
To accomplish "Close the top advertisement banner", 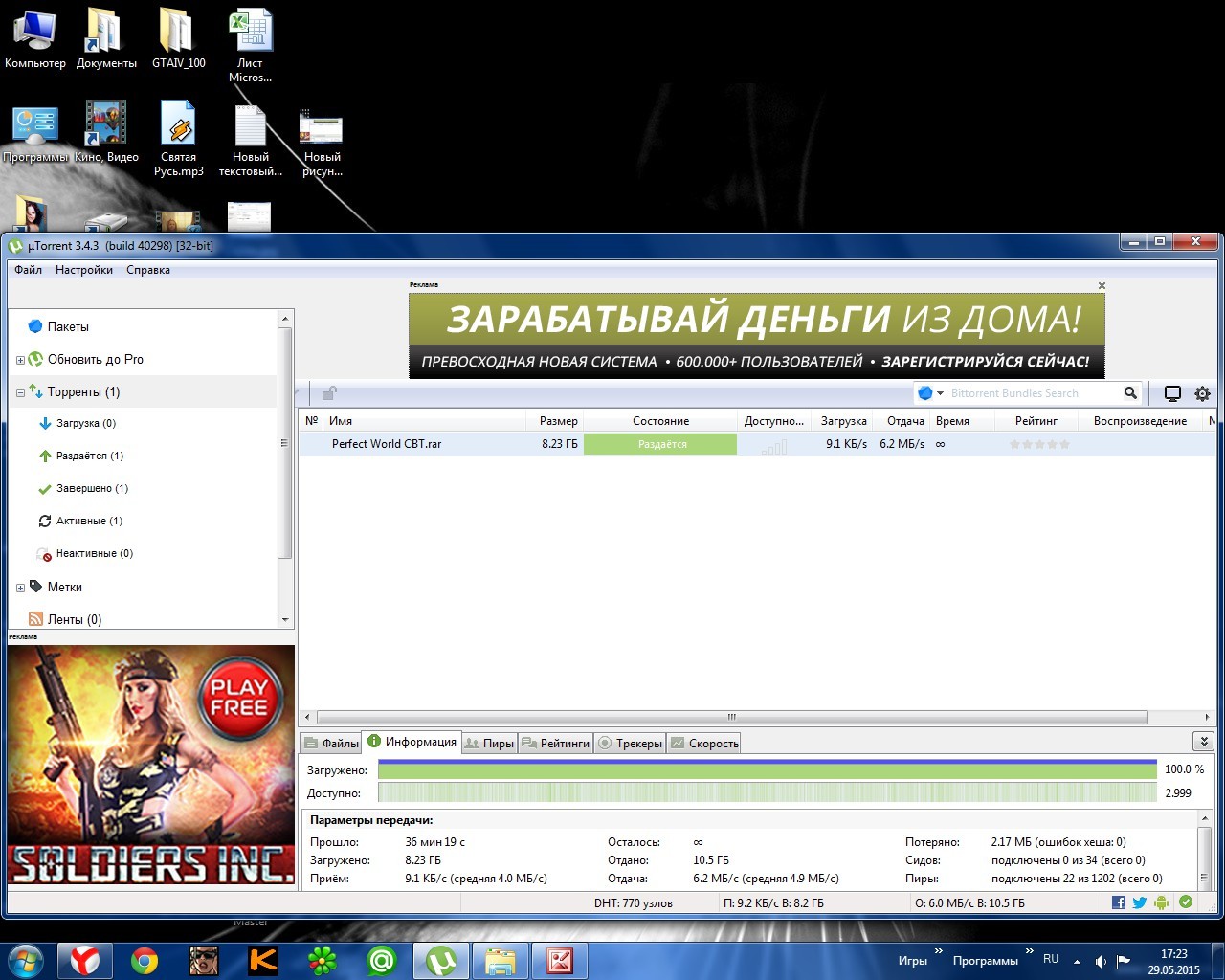I will [x=1102, y=285].
